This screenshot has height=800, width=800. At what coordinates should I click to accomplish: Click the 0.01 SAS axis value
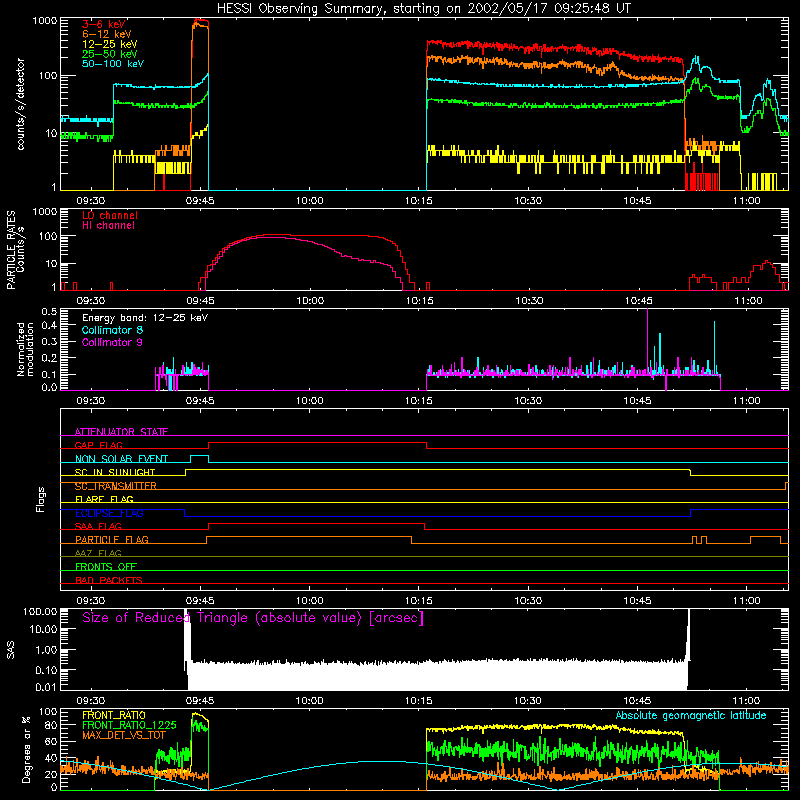coord(46,687)
